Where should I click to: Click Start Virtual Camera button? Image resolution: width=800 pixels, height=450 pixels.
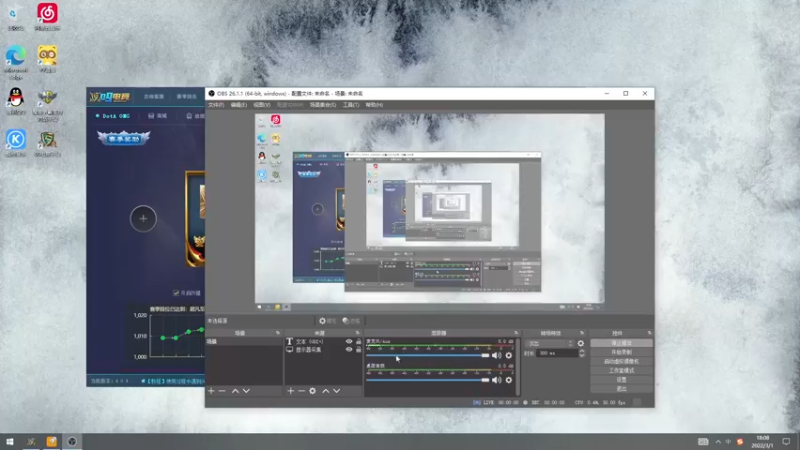pos(621,362)
